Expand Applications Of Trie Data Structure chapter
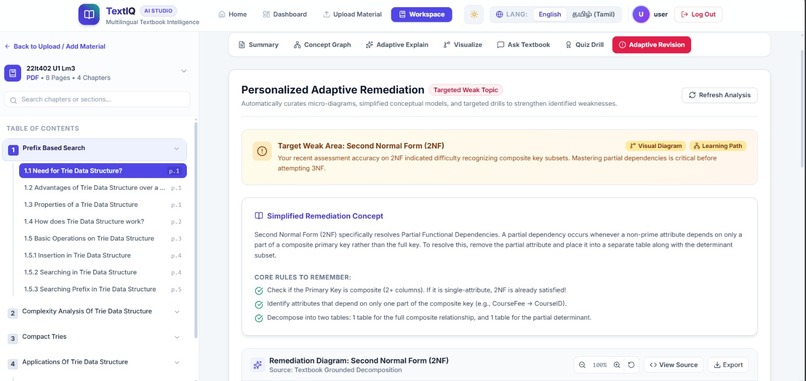The height and width of the screenshot is (381, 806). pyautogui.click(x=176, y=362)
